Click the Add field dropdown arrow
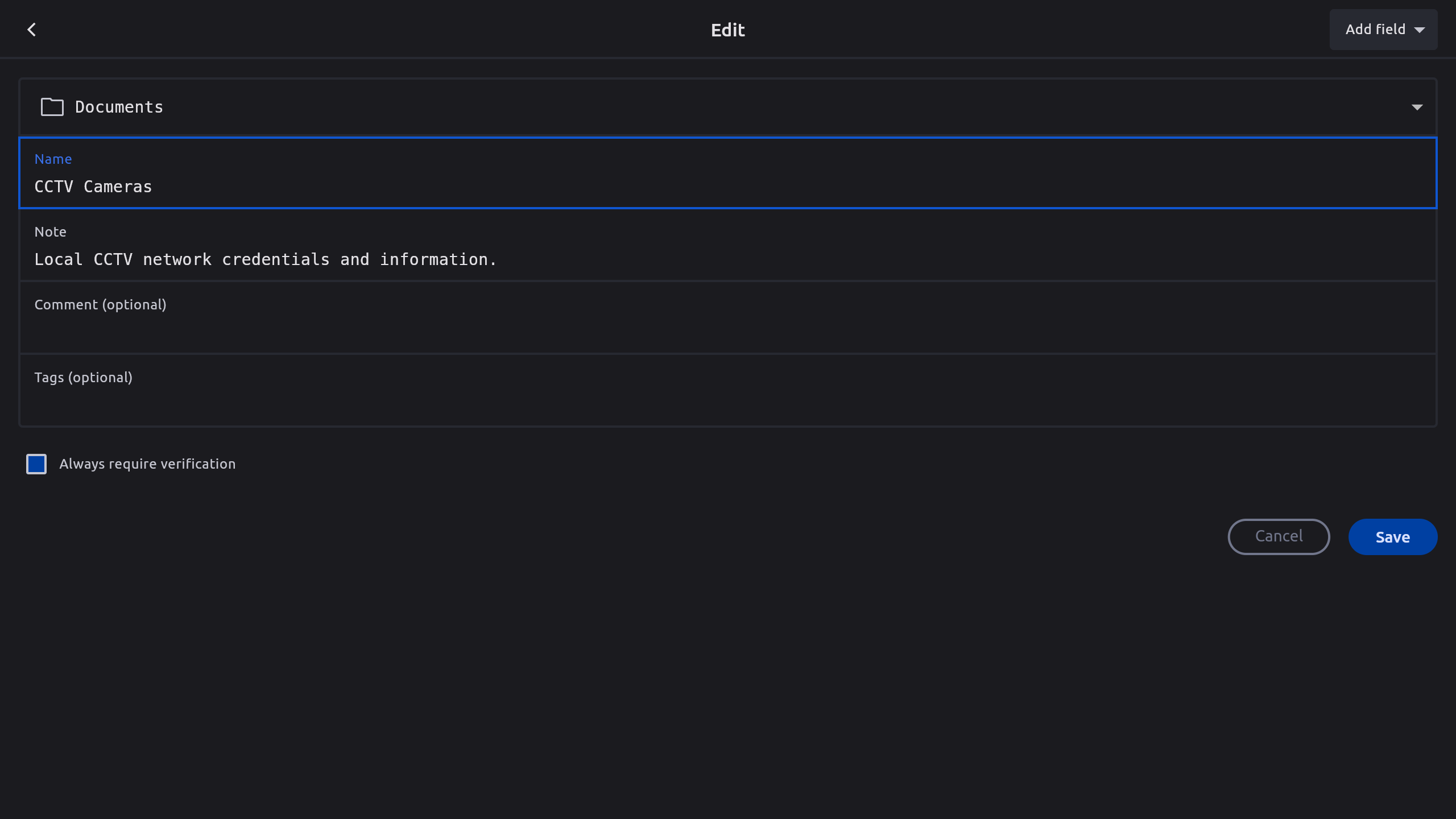The height and width of the screenshot is (819, 1456). [1420, 30]
